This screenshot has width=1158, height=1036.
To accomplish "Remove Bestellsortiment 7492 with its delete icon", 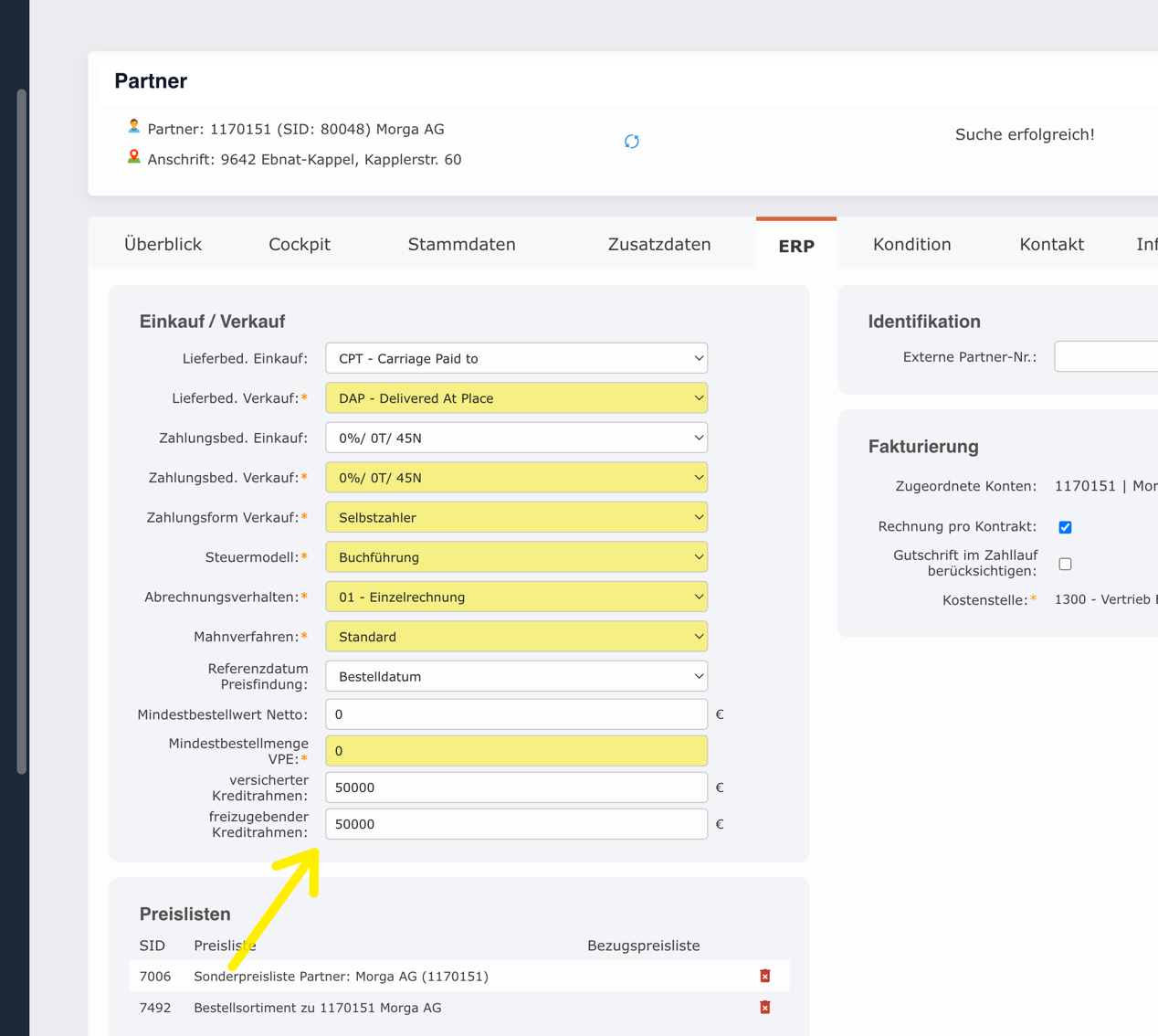I will tap(764, 1007).
